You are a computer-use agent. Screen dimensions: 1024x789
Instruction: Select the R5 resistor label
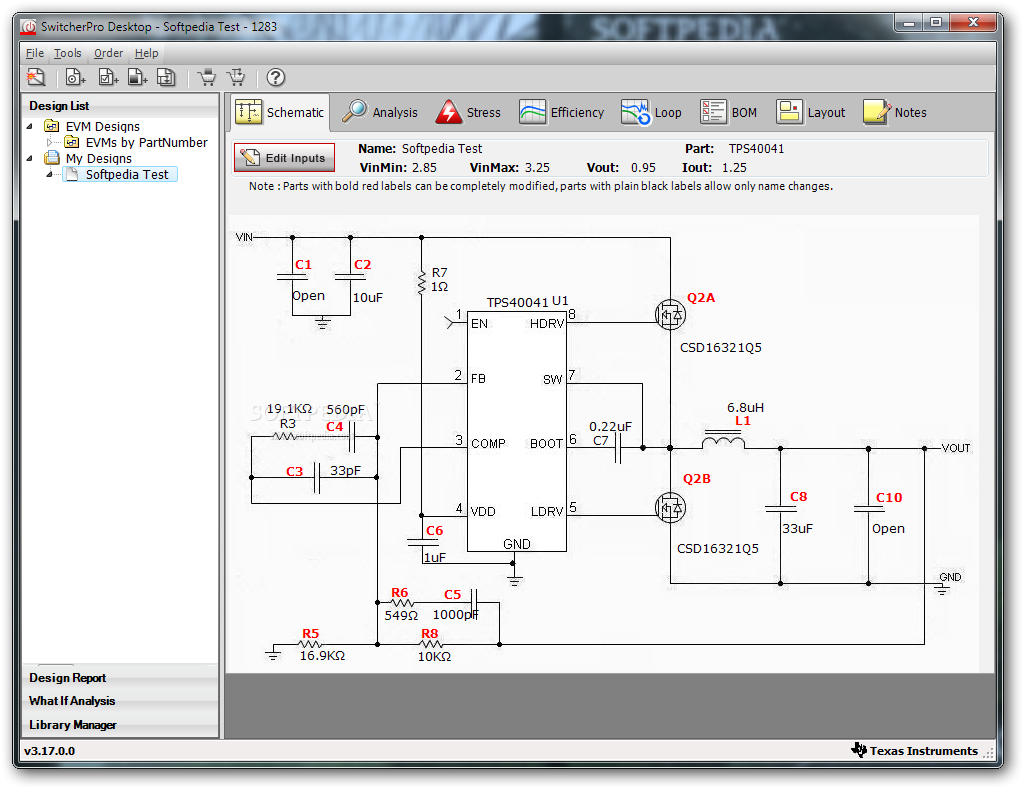pos(310,633)
